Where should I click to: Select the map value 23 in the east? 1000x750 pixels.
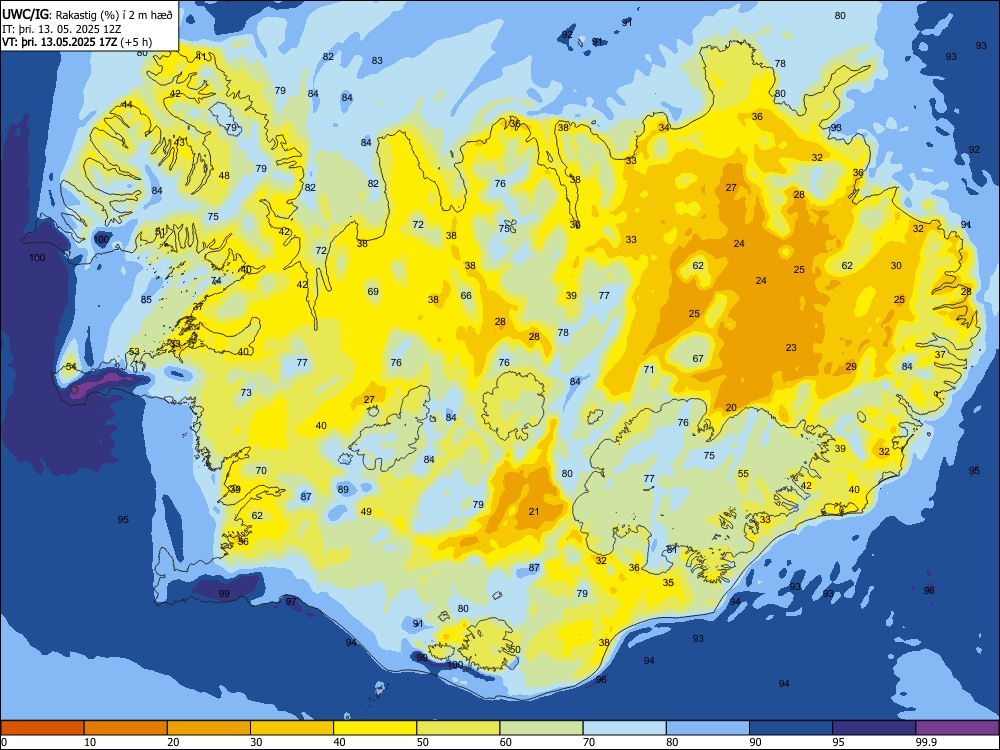tap(791, 348)
